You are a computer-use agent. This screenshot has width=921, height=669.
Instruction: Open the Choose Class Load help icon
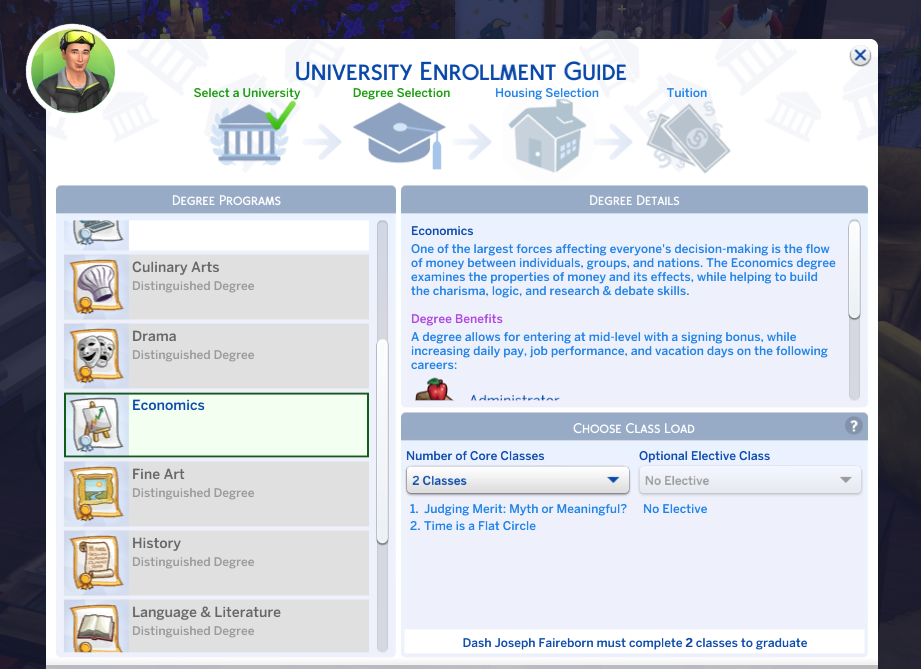coord(853,426)
